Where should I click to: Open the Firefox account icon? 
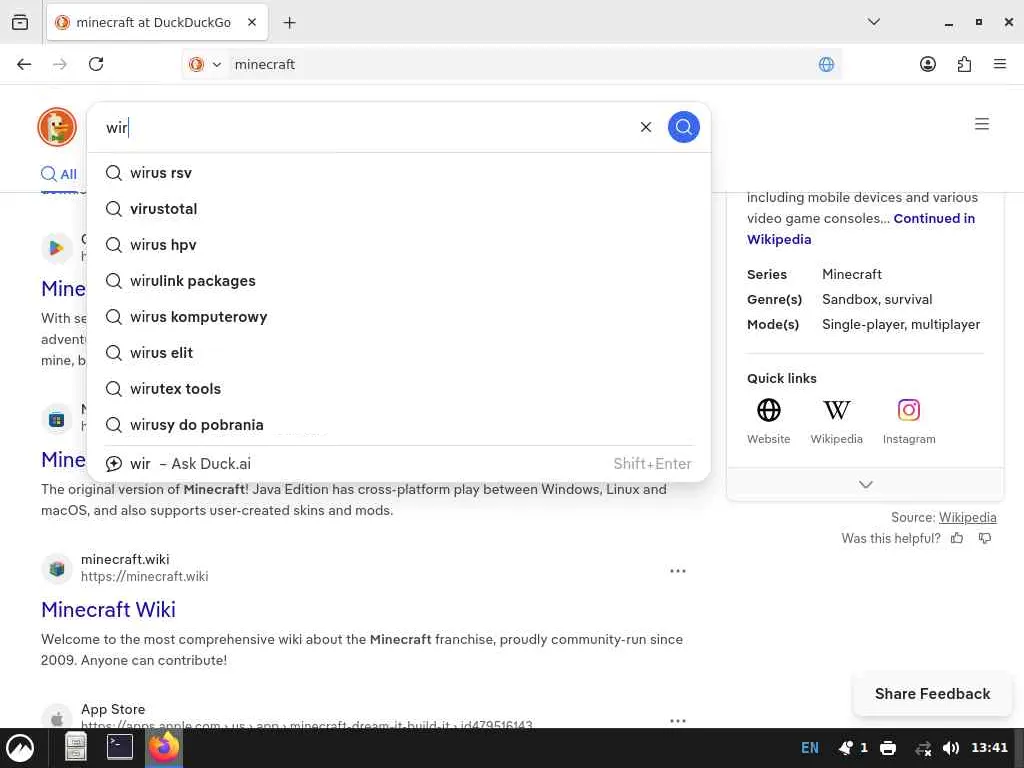[x=927, y=64]
